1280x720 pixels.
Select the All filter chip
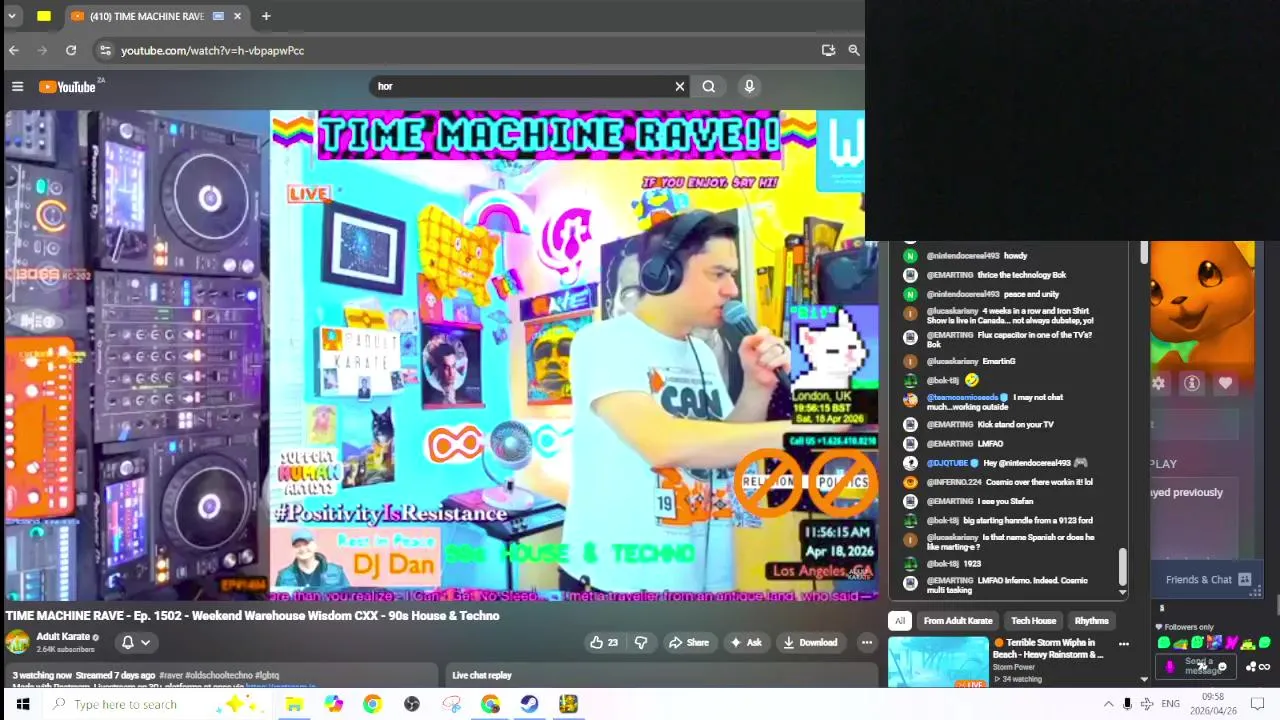900,620
